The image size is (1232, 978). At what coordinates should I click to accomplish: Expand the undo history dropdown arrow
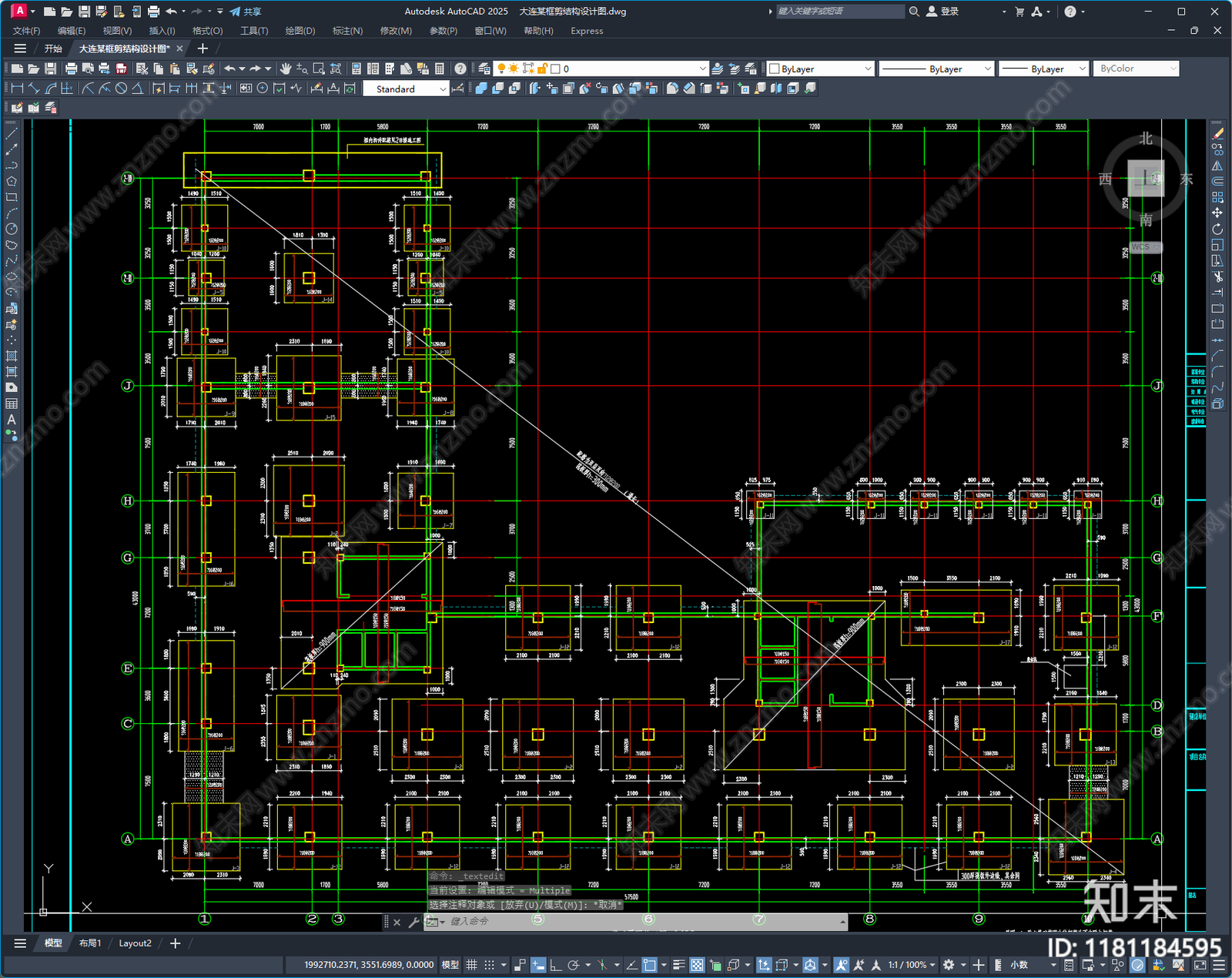242,69
